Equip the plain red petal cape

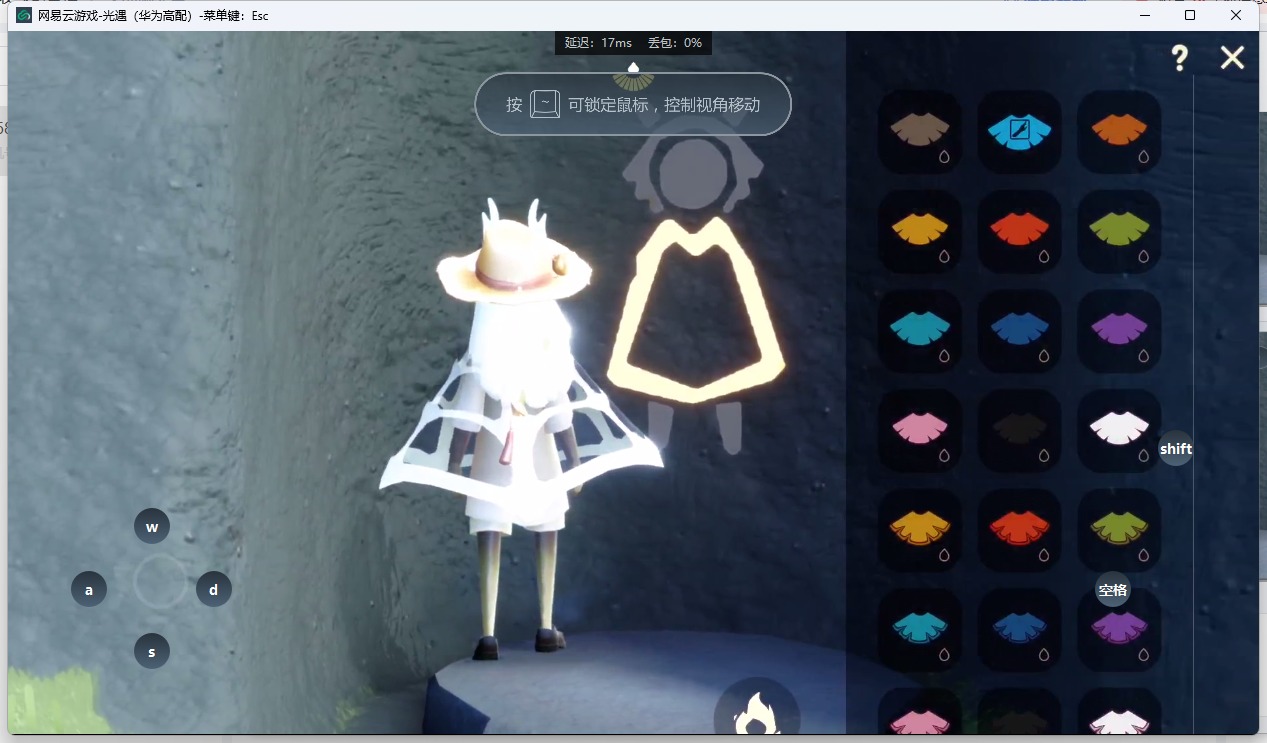coord(1019,231)
